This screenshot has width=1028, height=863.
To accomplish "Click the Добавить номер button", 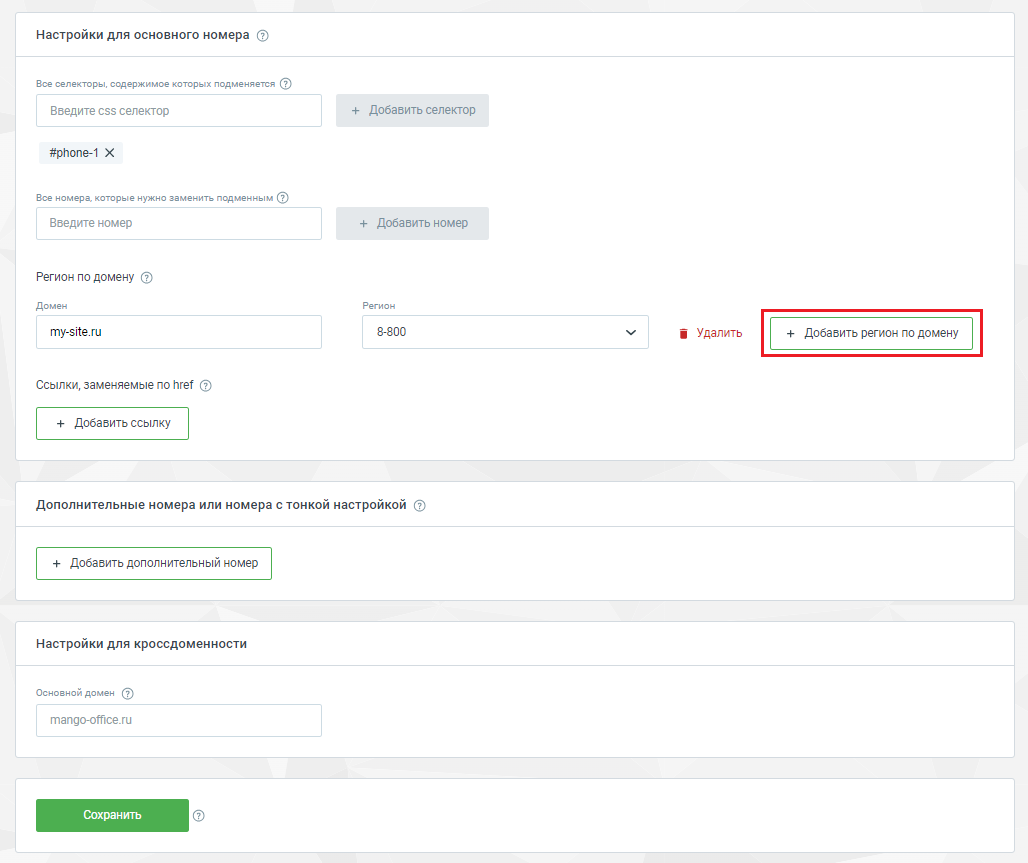I will click(412, 223).
